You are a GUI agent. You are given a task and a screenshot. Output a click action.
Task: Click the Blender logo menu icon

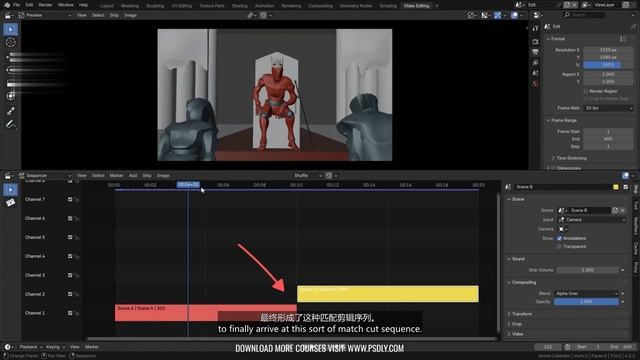pos(7,5)
